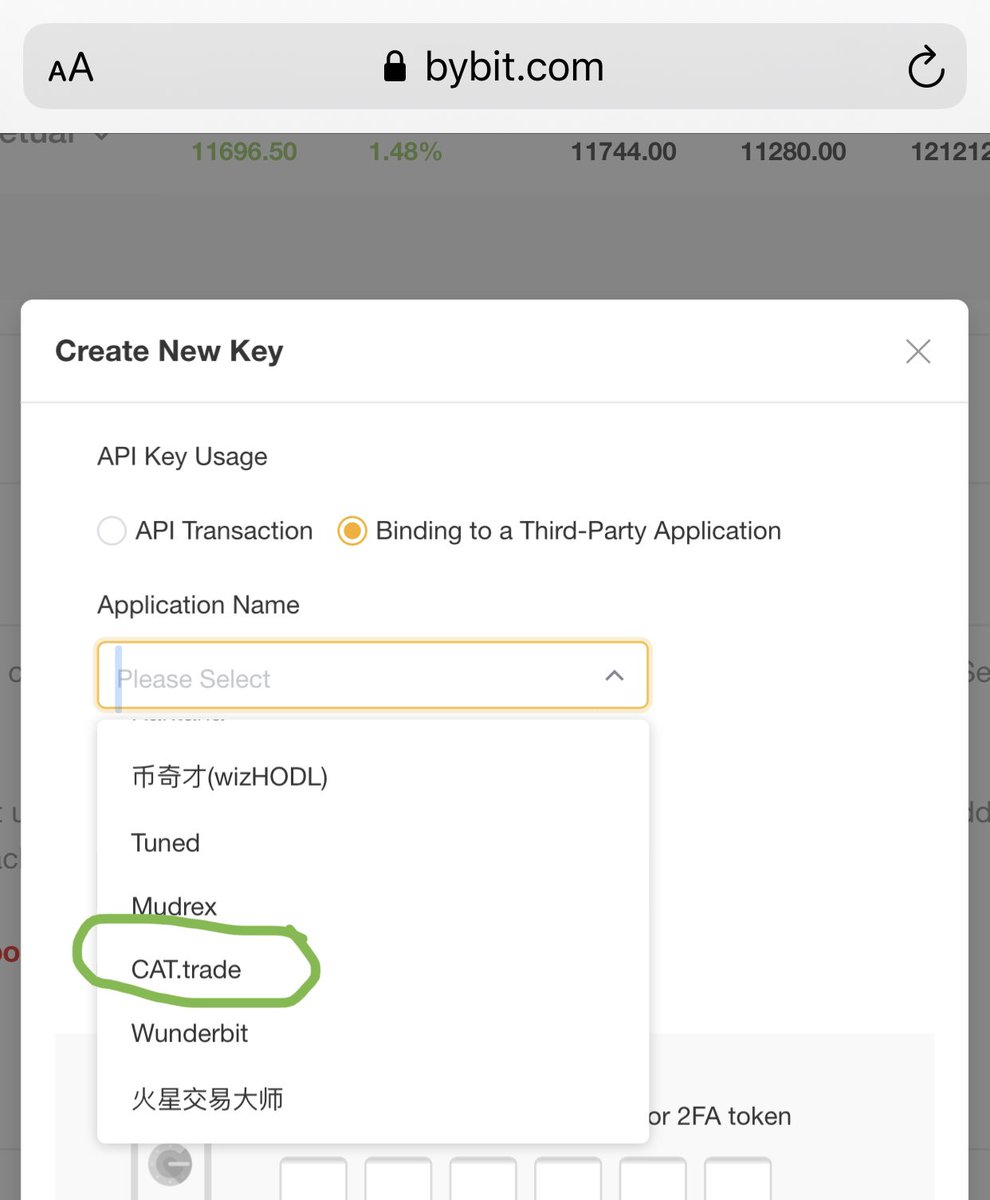
Task: Reload the bybit.com page
Action: click(x=925, y=67)
